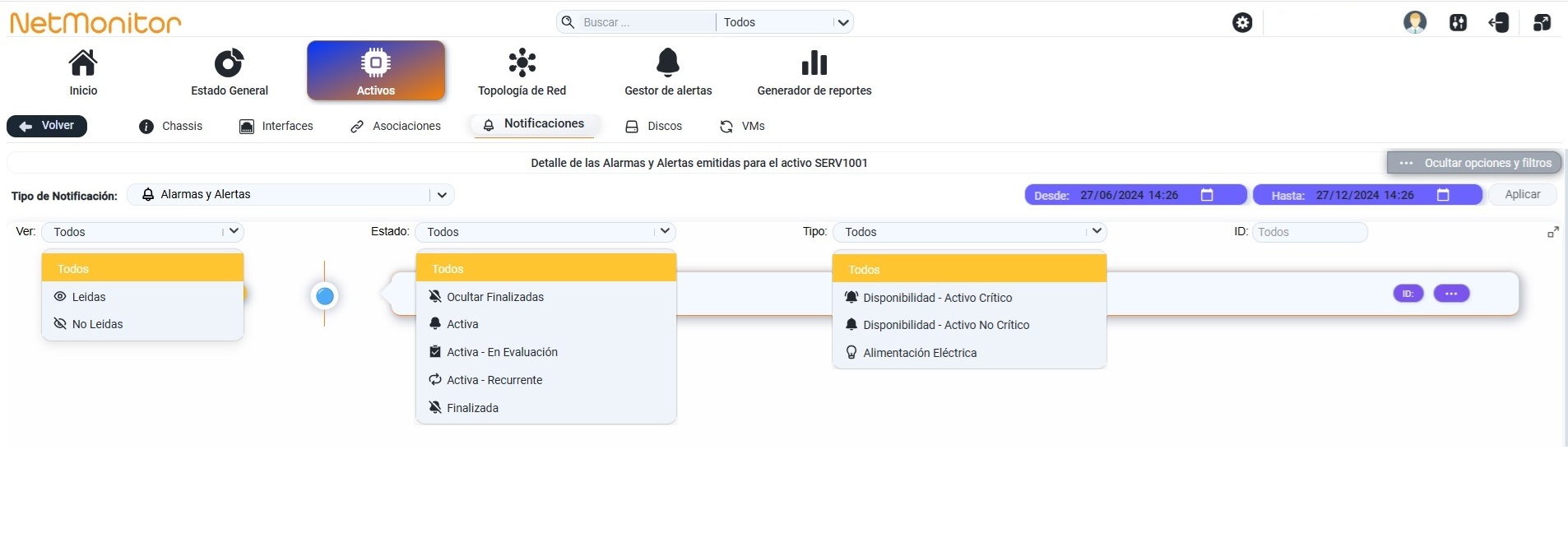This screenshot has height=533, width=1568.
Task: Choose Ocultar Finalizadas option
Action: 545,297
